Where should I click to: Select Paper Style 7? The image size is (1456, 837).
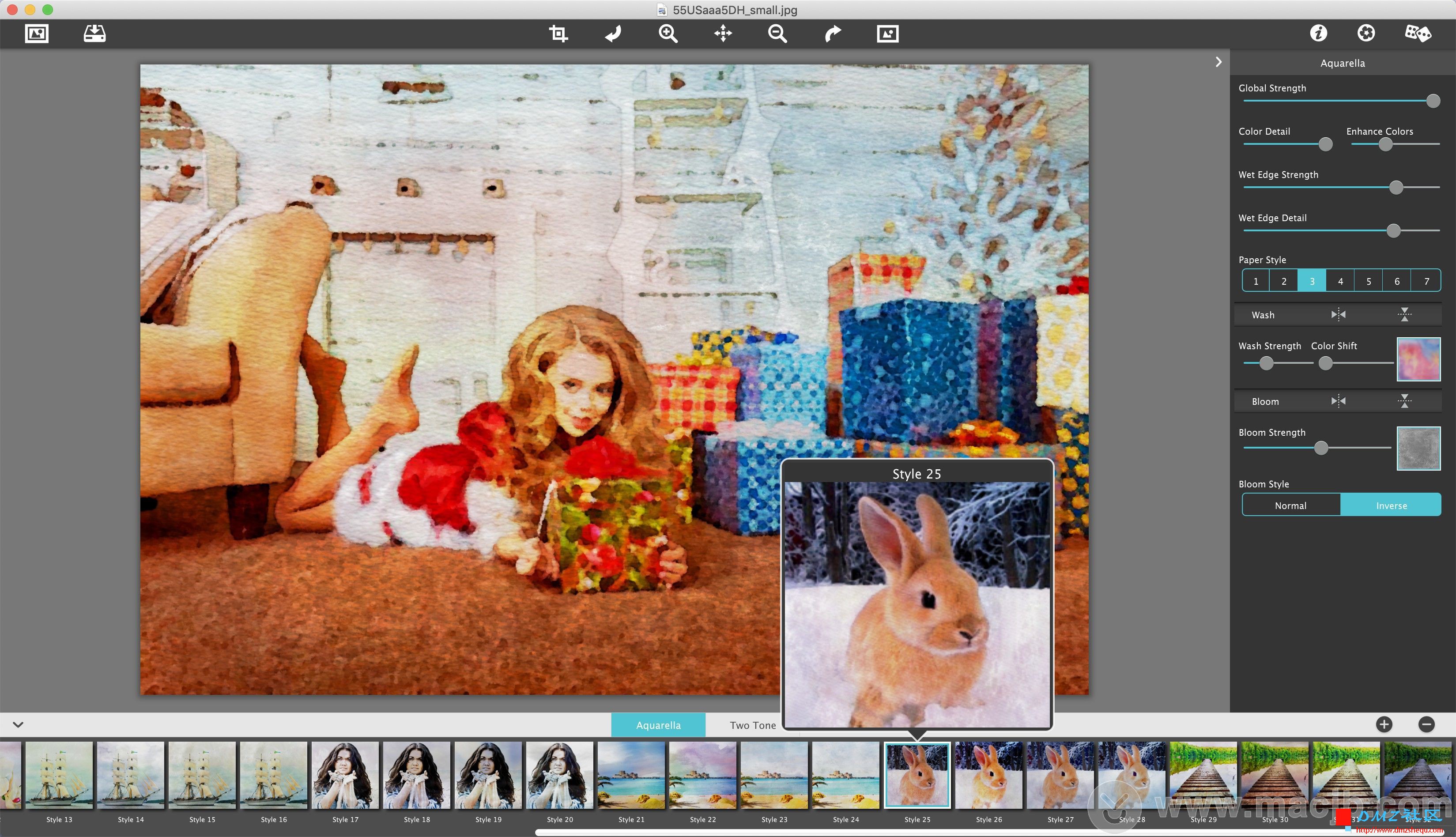(1426, 280)
